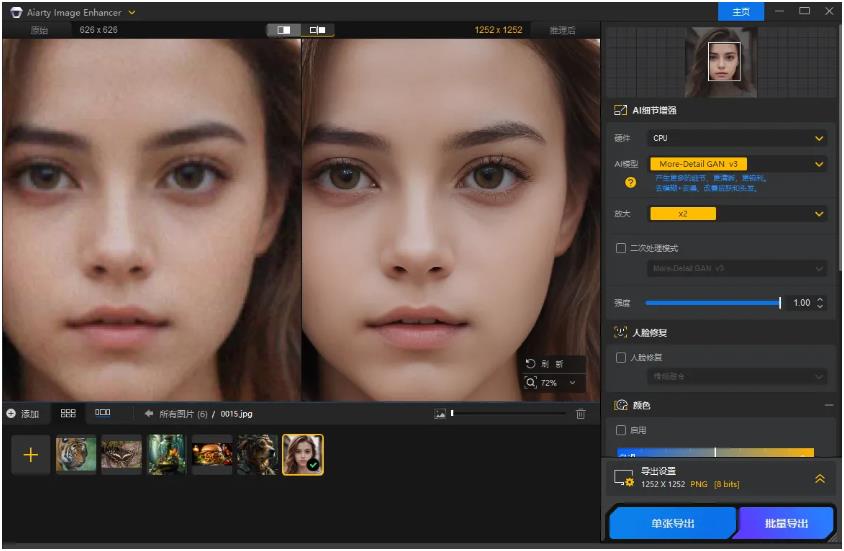Click the 原始 original label tab
844x551 pixels.
tap(39, 30)
